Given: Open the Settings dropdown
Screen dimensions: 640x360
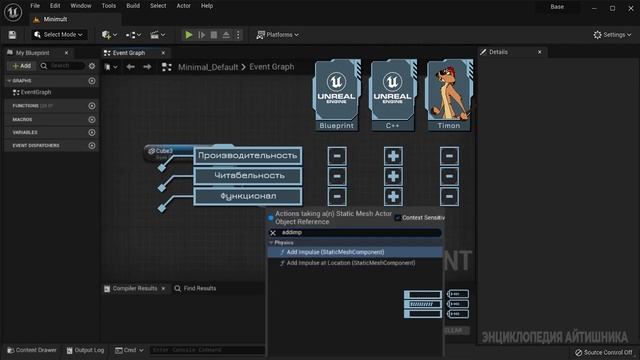Looking at the screenshot, I should click(x=612, y=35).
